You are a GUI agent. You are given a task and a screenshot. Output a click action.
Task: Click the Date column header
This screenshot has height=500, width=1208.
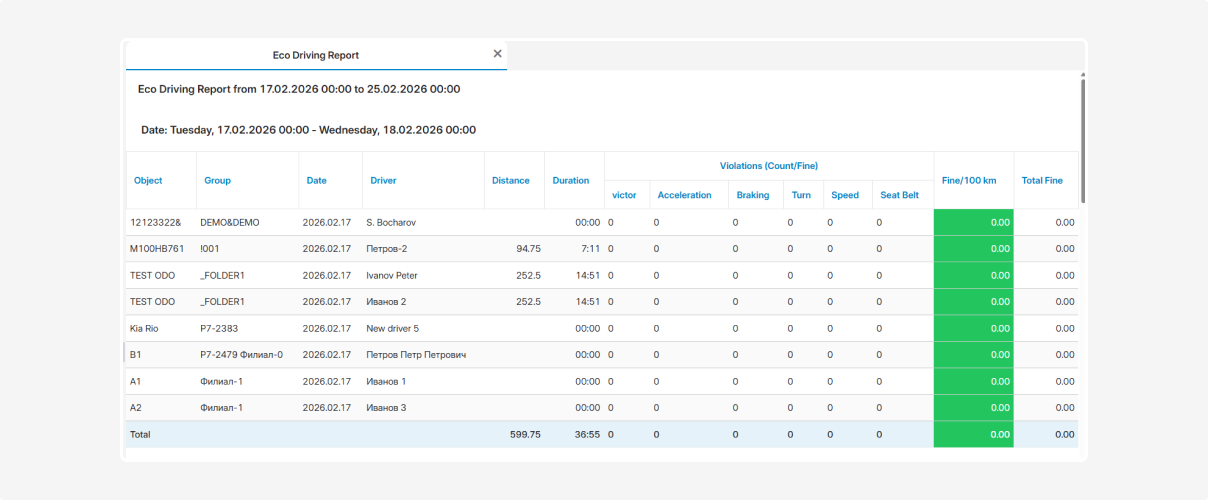(x=316, y=181)
